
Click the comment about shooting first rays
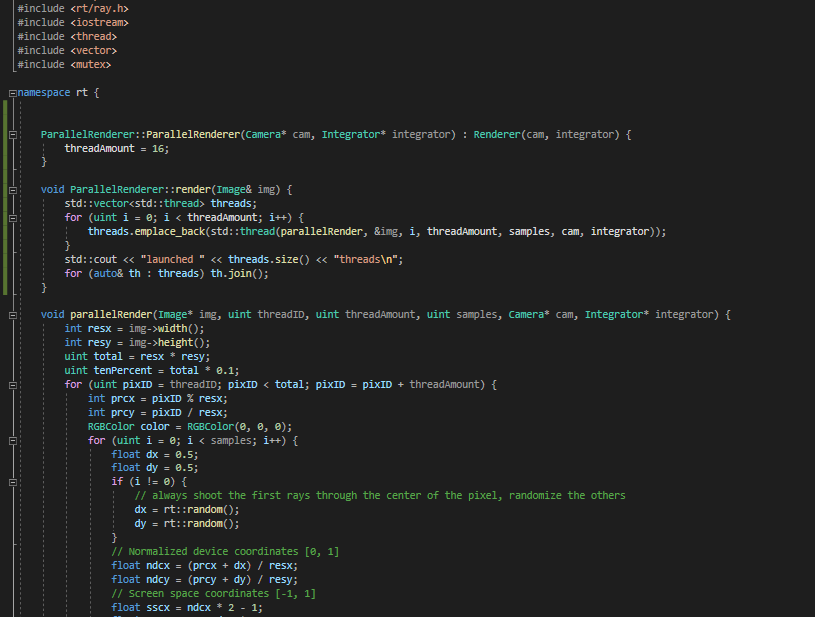[x=380, y=496]
